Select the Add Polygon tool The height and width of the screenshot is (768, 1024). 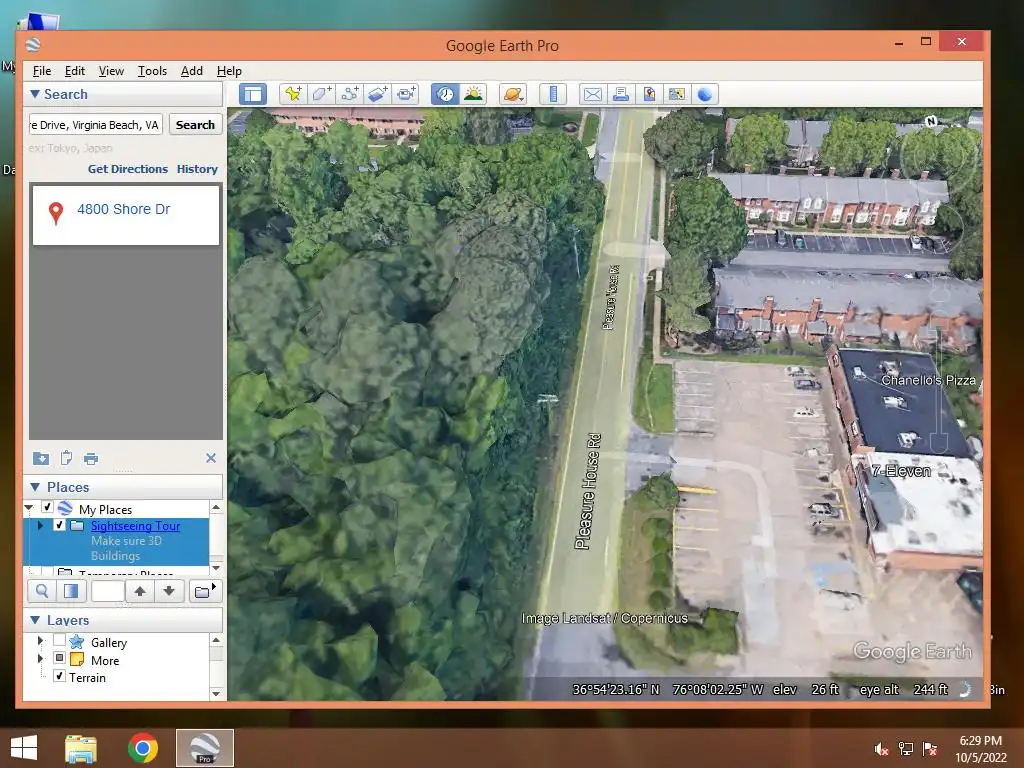[x=321, y=94]
